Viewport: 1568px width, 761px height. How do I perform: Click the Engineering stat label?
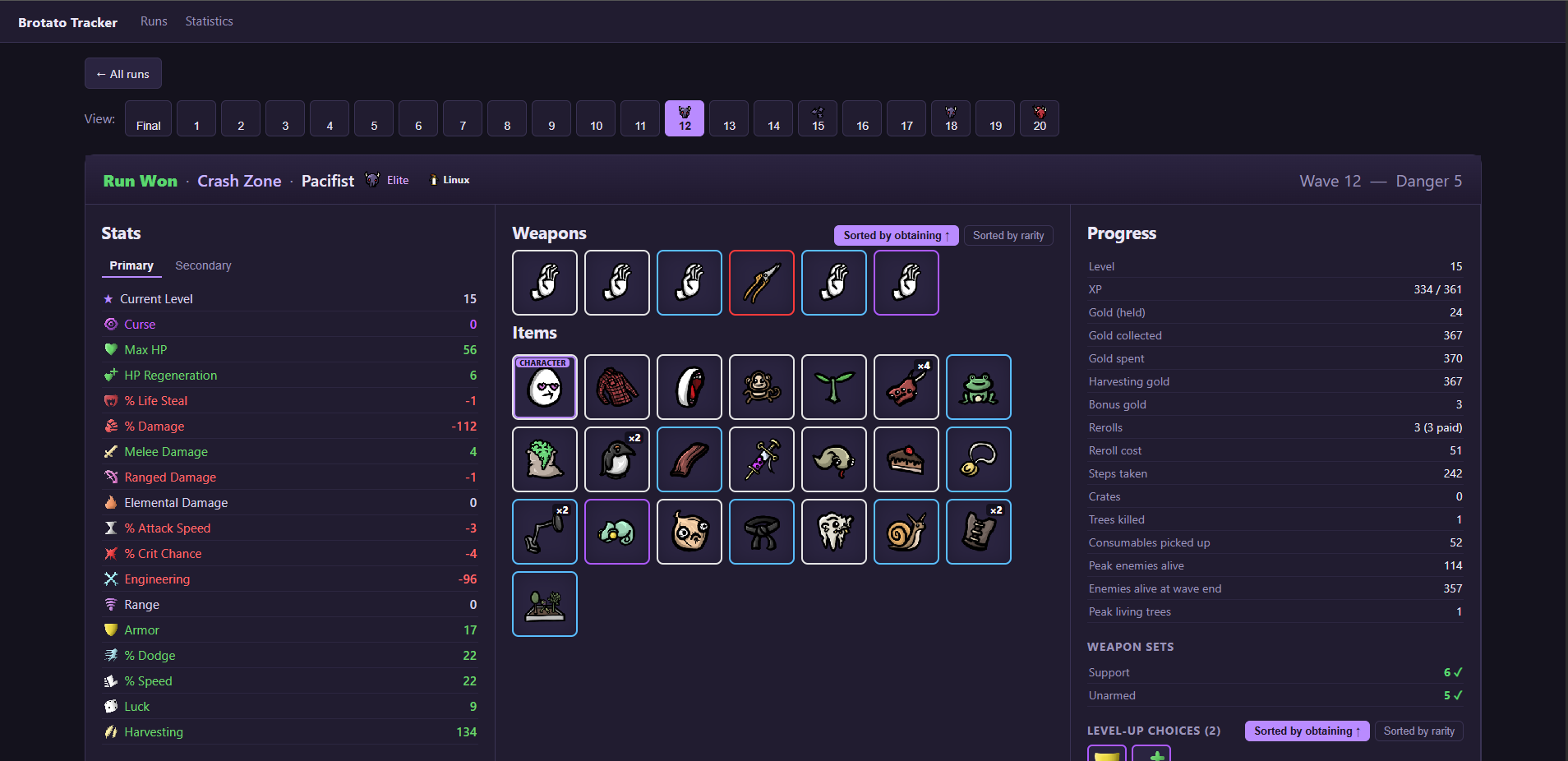[x=157, y=579]
